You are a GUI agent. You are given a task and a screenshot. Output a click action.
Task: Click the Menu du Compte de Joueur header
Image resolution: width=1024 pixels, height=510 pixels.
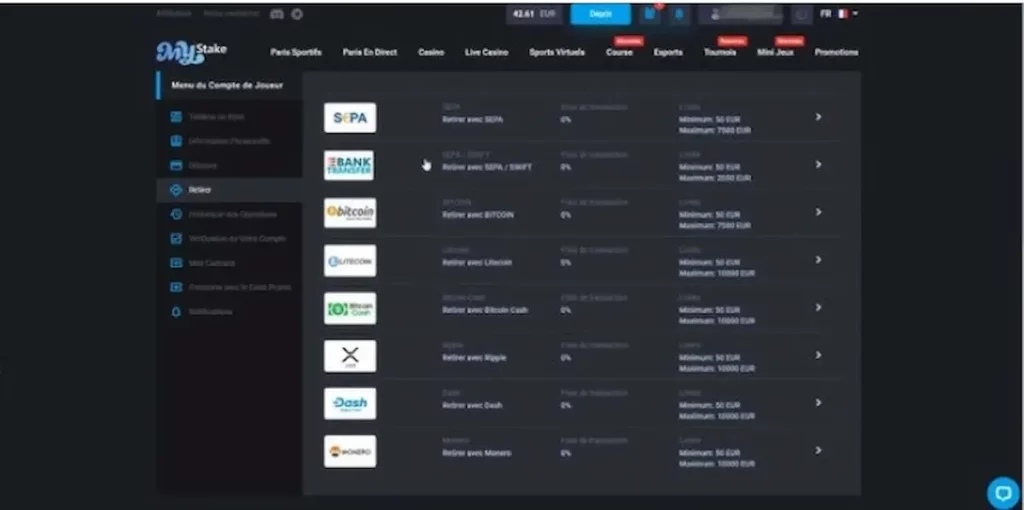227,86
